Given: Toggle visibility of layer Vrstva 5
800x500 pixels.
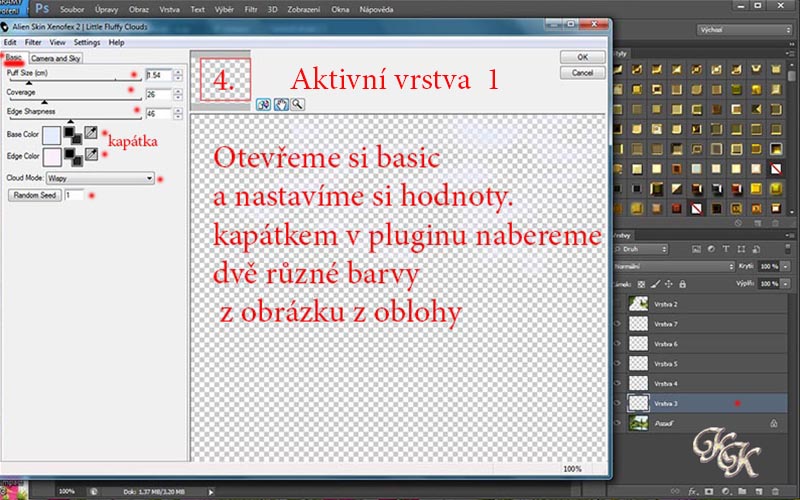Looking at the screenshot, I should click(617, 363).
